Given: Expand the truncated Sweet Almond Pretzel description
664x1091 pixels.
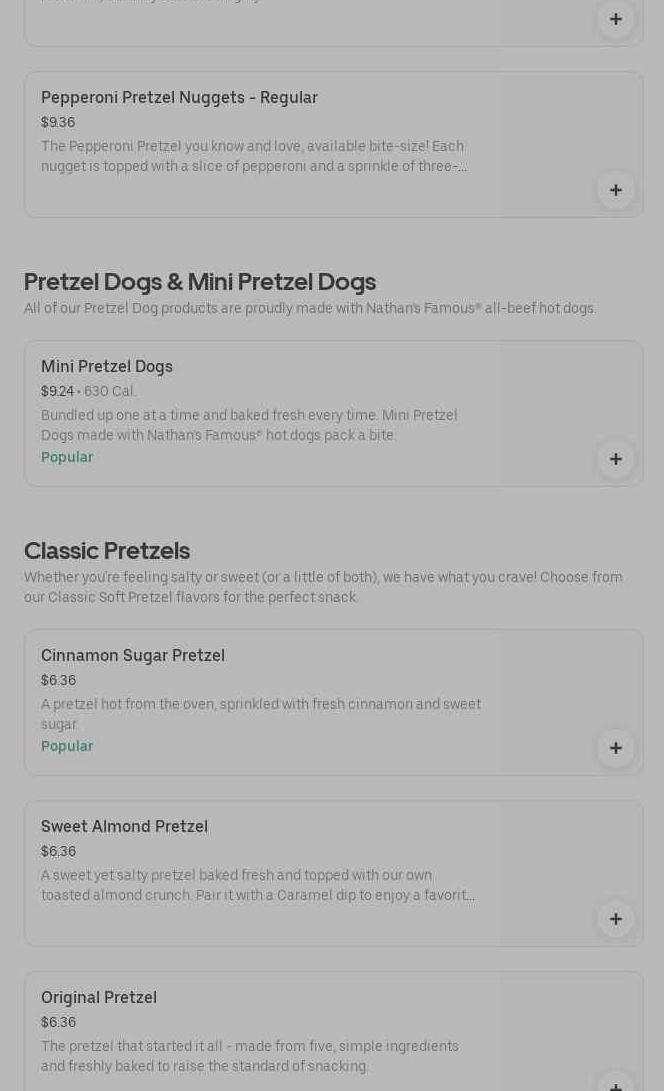Looking at the screenshot, I should point(258,885).
